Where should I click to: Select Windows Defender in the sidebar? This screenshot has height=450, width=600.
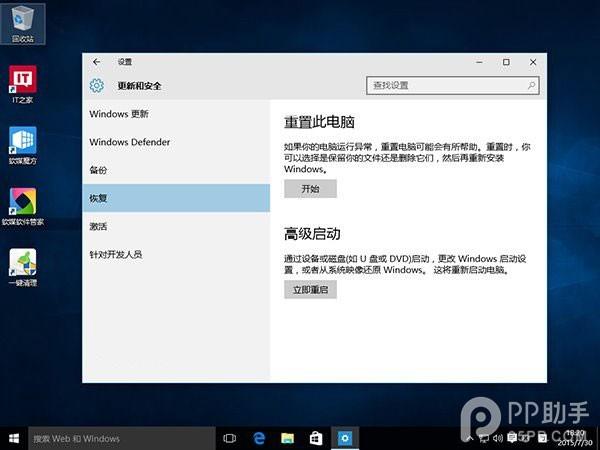click(176, 142)
